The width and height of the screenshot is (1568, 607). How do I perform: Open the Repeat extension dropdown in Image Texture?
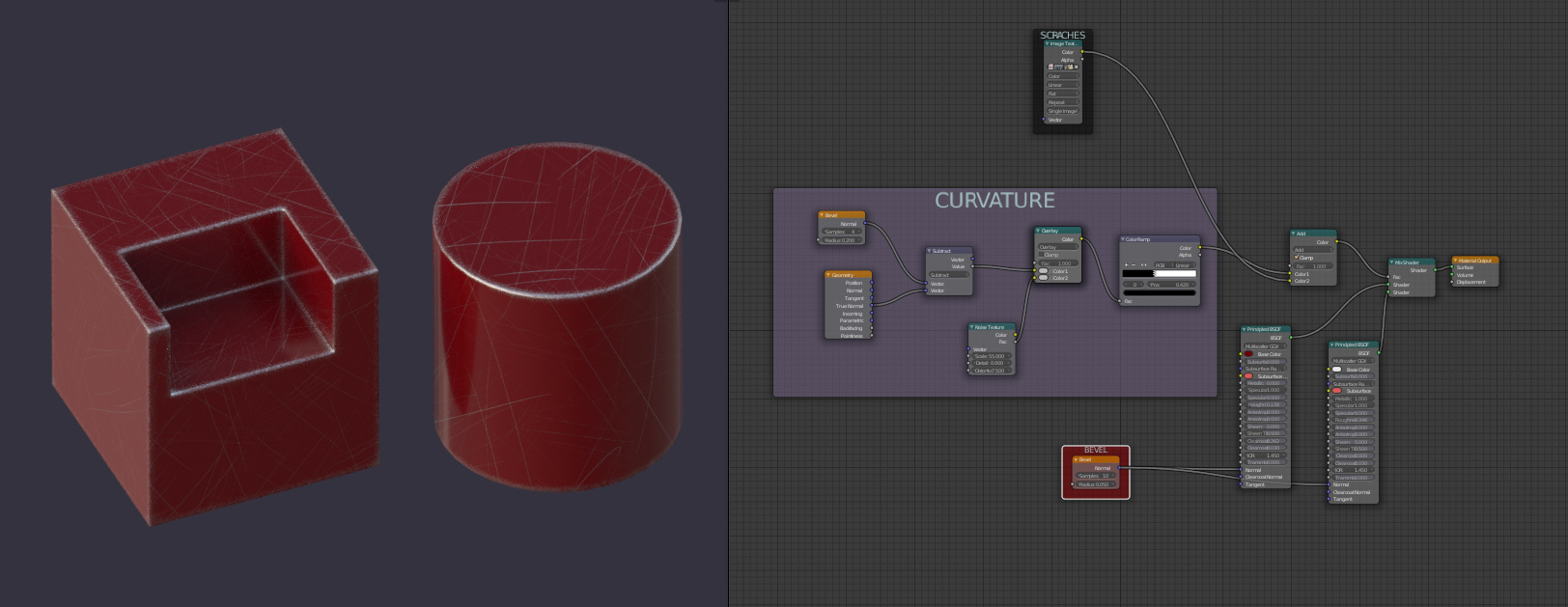pyautogui.click(x=1062, y=102)
